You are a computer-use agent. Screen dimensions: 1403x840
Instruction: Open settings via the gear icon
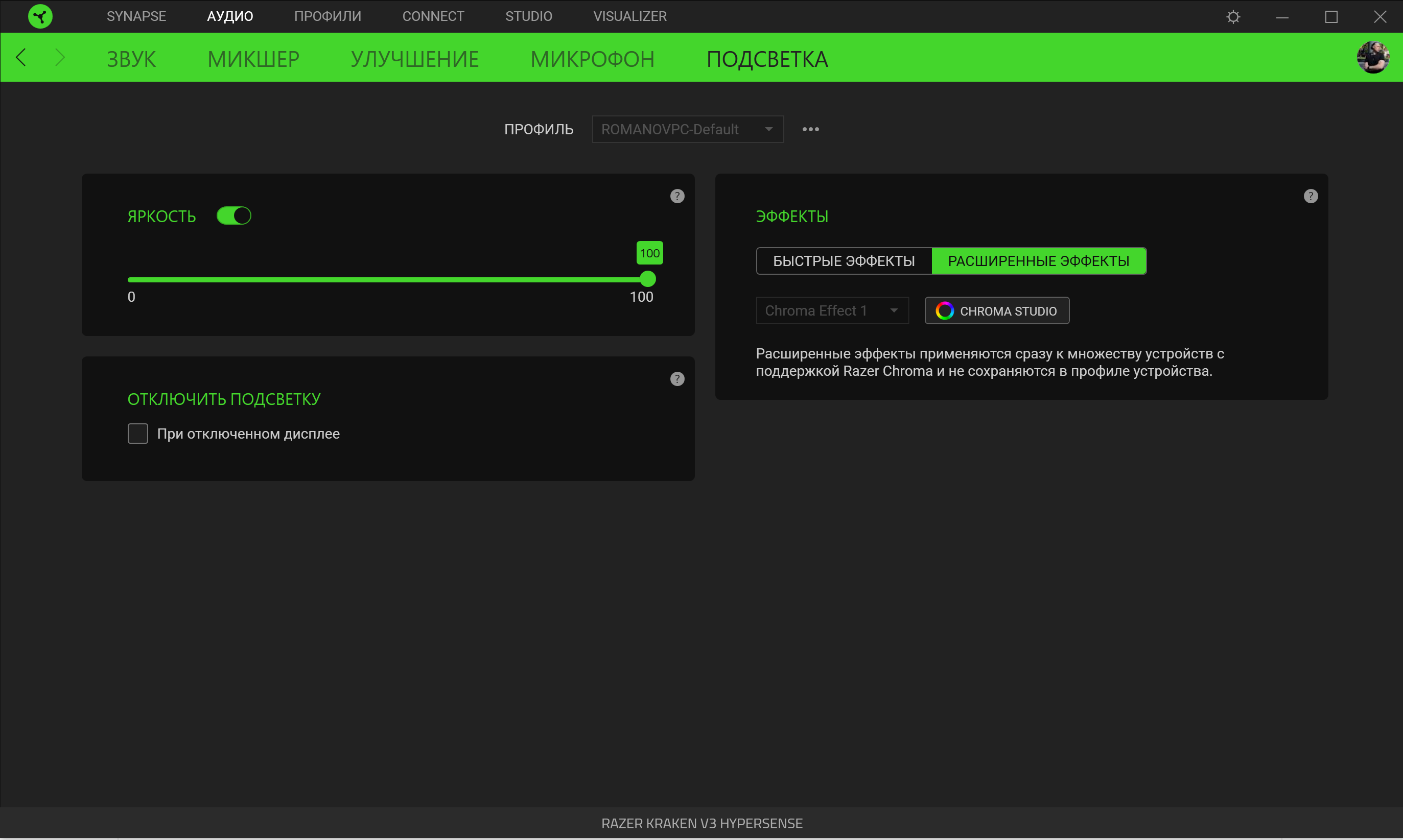click(x=1232, y=17)
